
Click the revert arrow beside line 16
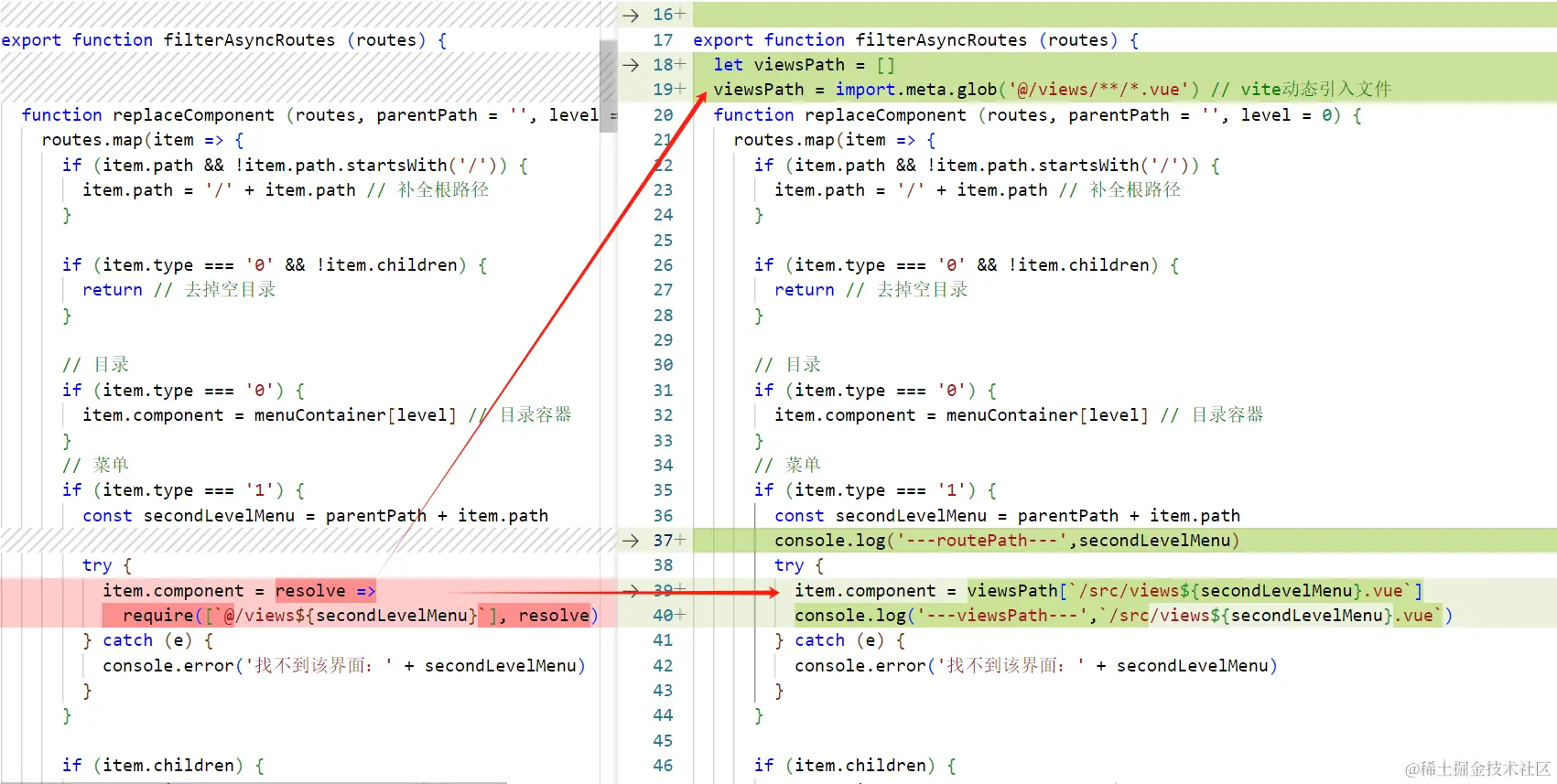tap(631, 15)
